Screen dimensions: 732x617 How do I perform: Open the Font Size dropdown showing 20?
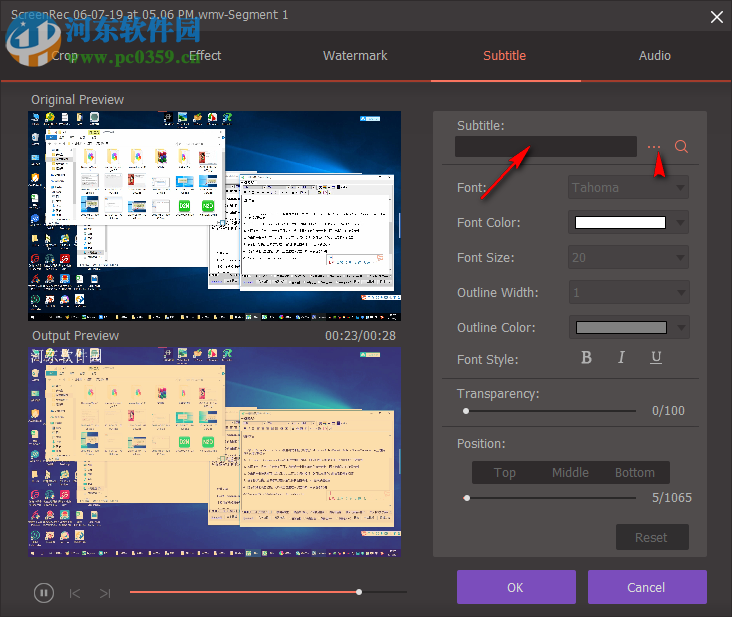[x=628, y=258]
